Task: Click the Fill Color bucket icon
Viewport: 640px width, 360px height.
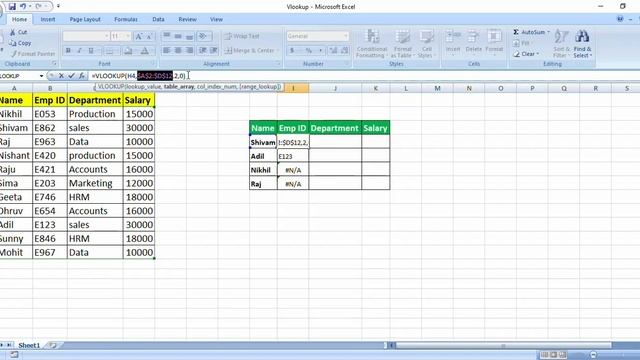Action: click(x=128, y=51)
